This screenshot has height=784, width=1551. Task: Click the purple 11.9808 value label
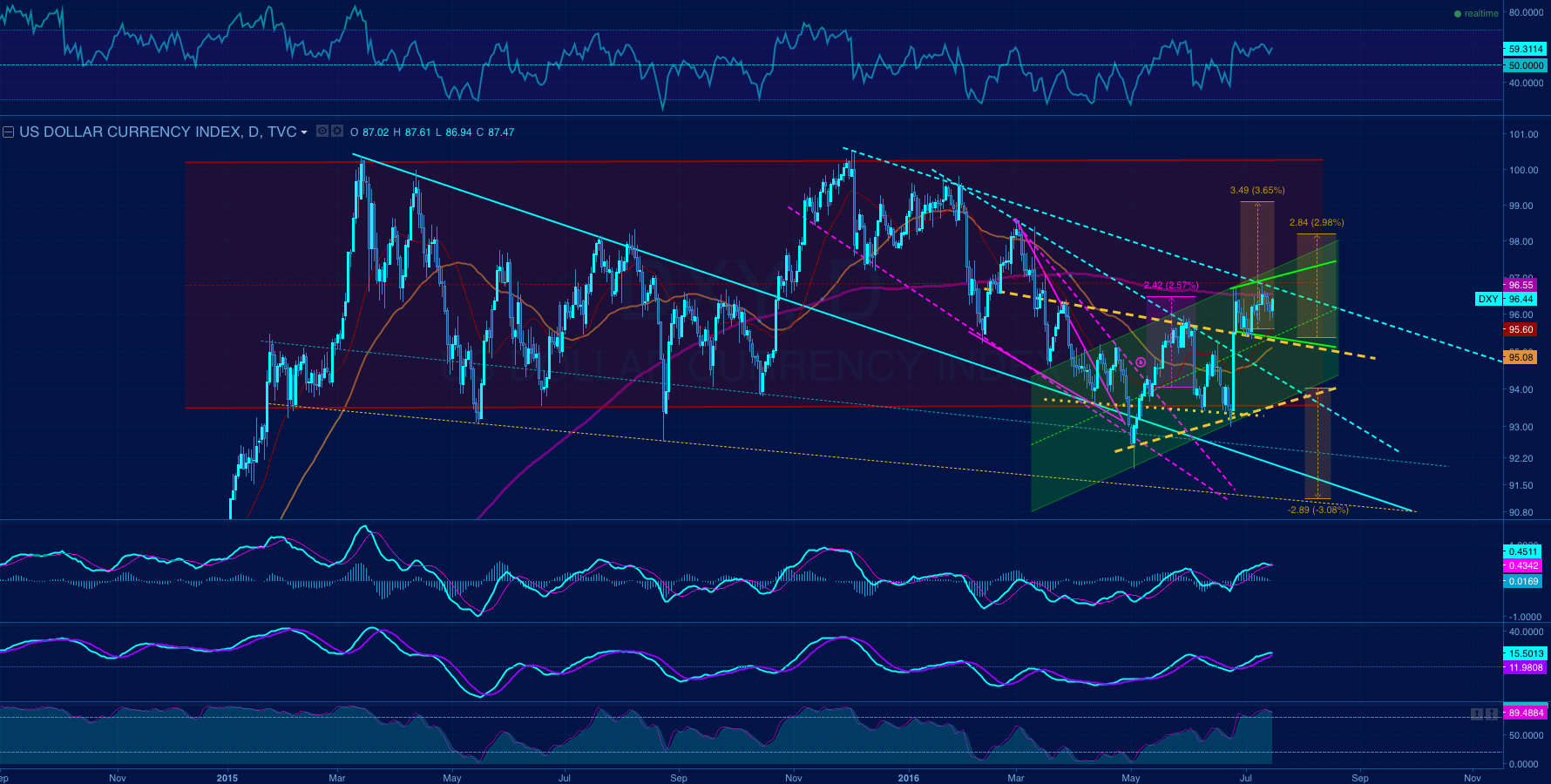pos(1526,667)
